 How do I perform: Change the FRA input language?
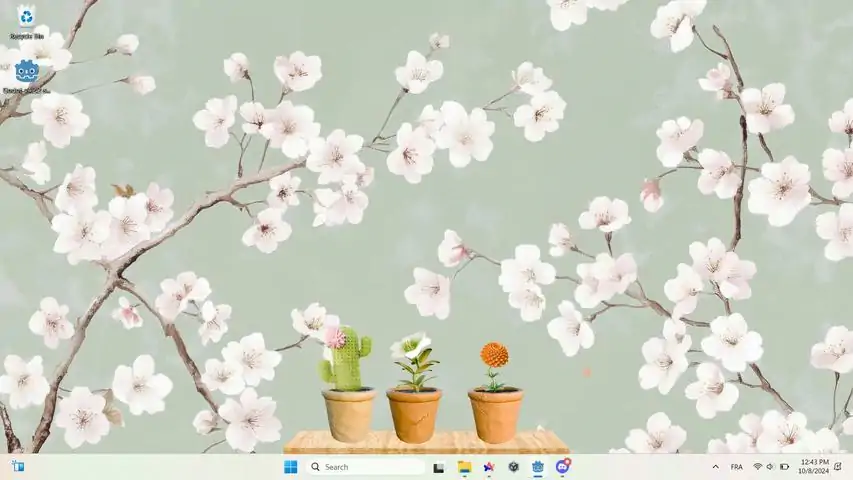pos(737,467)
